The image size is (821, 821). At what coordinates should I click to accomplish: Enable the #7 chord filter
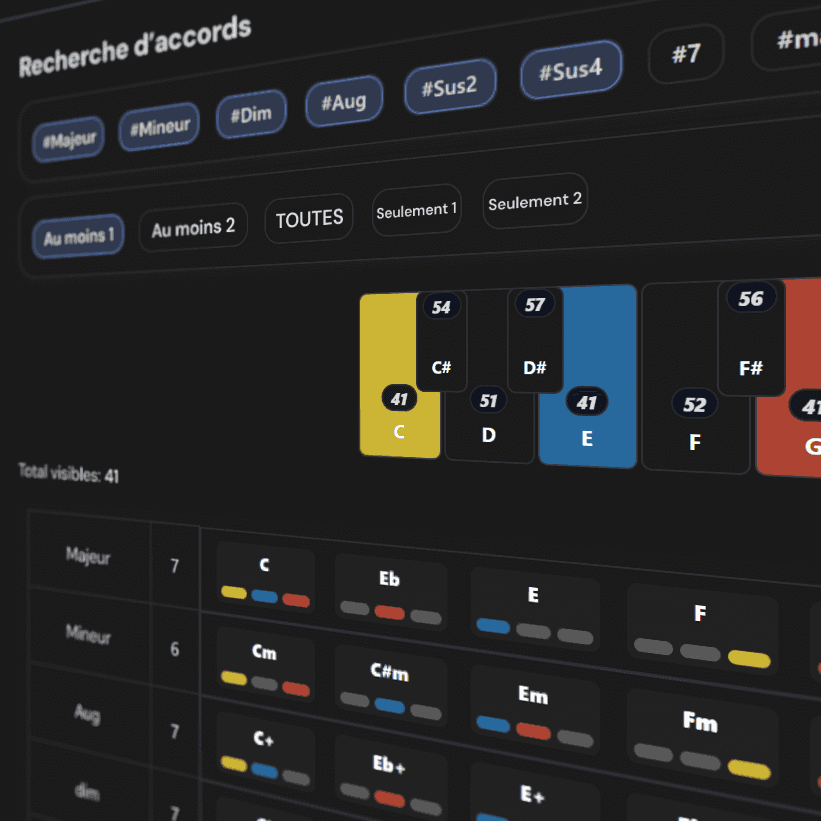coord(686,53)
